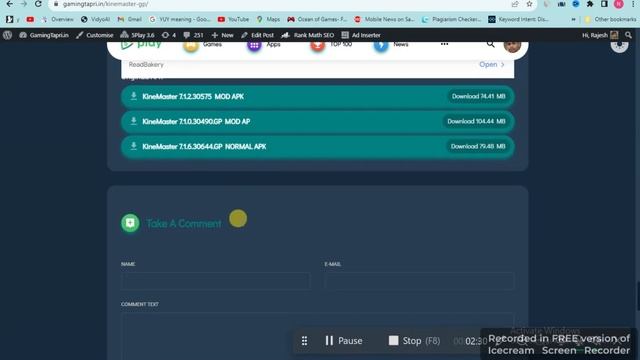The height and width of the screenshot is (360, 640).
Task: Click into the E-MAIL input field
Action: [419, 281]
